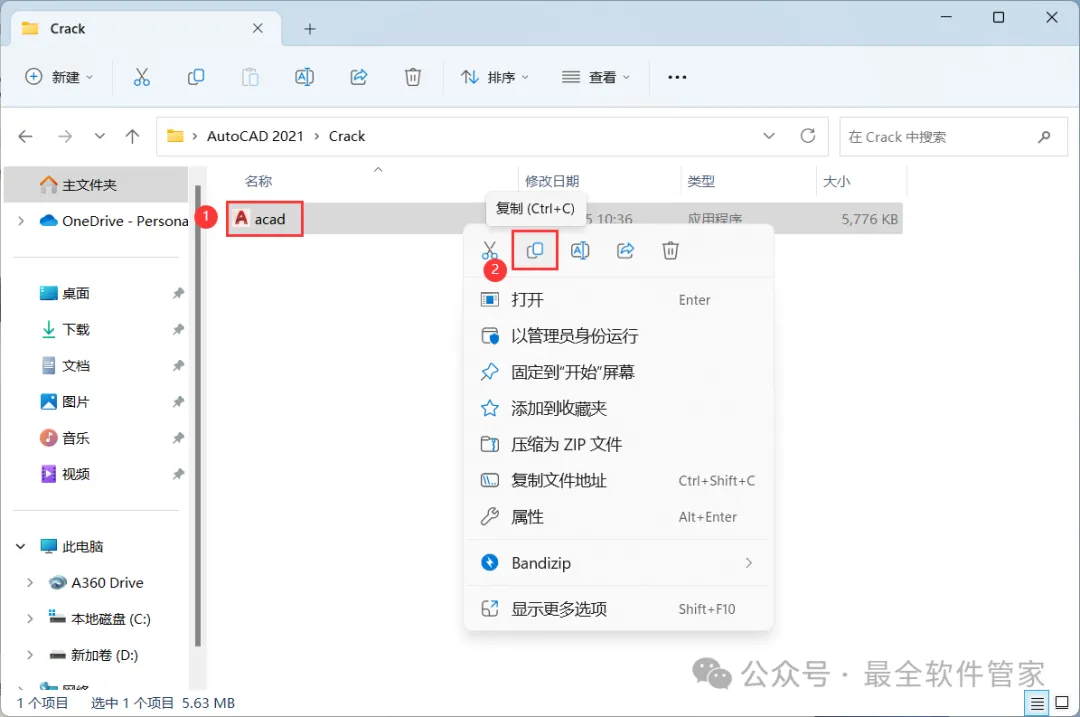Select the acad application file
Image resolution: width=1080 pixels, height=717 pixels.
tap(264, 219)
